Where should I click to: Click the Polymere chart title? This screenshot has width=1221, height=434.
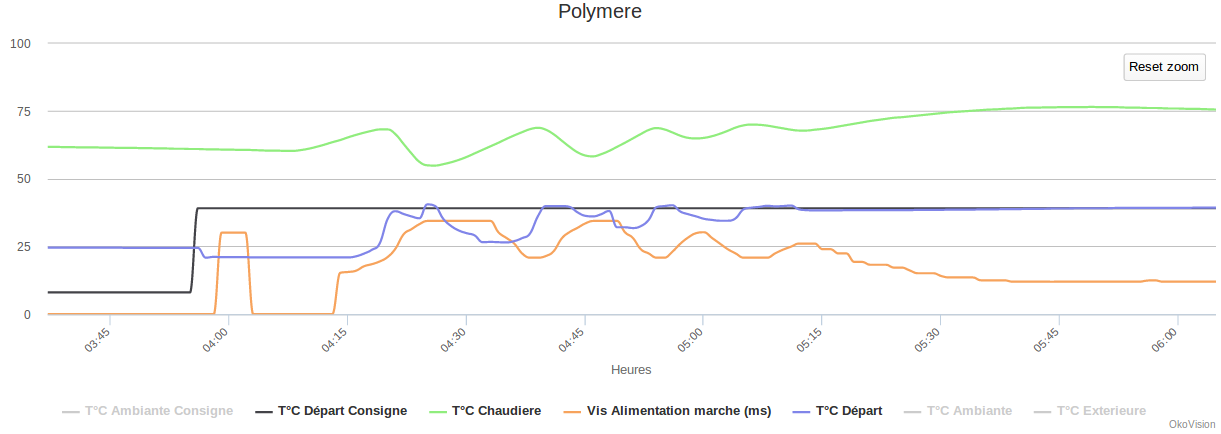tap(600, 12)
